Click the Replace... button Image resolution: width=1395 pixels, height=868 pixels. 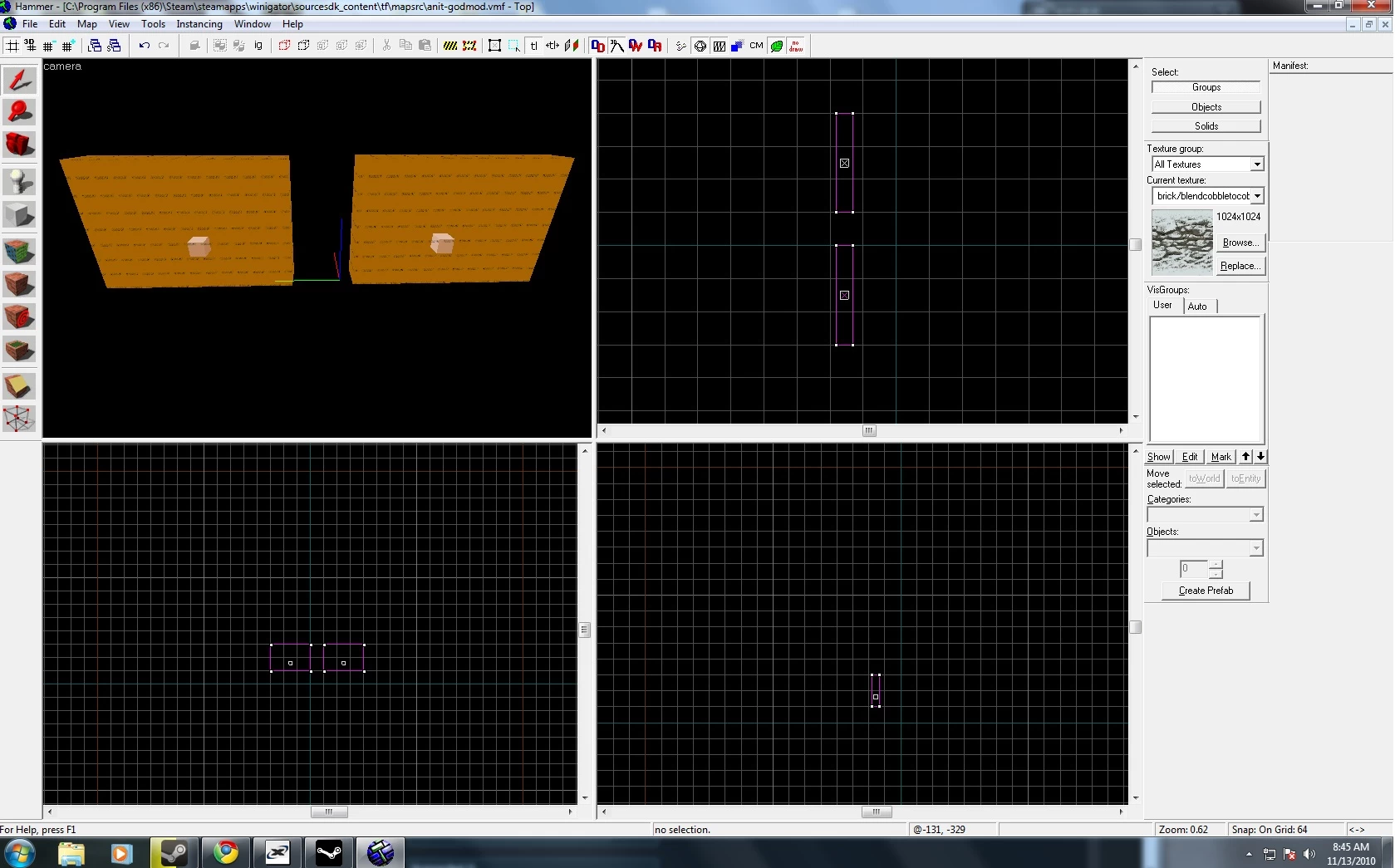point(1240,266)
